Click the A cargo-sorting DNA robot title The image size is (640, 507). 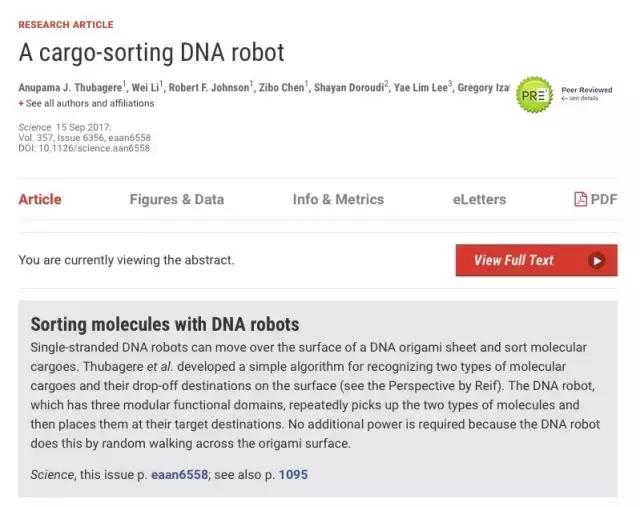pos(151,53)
